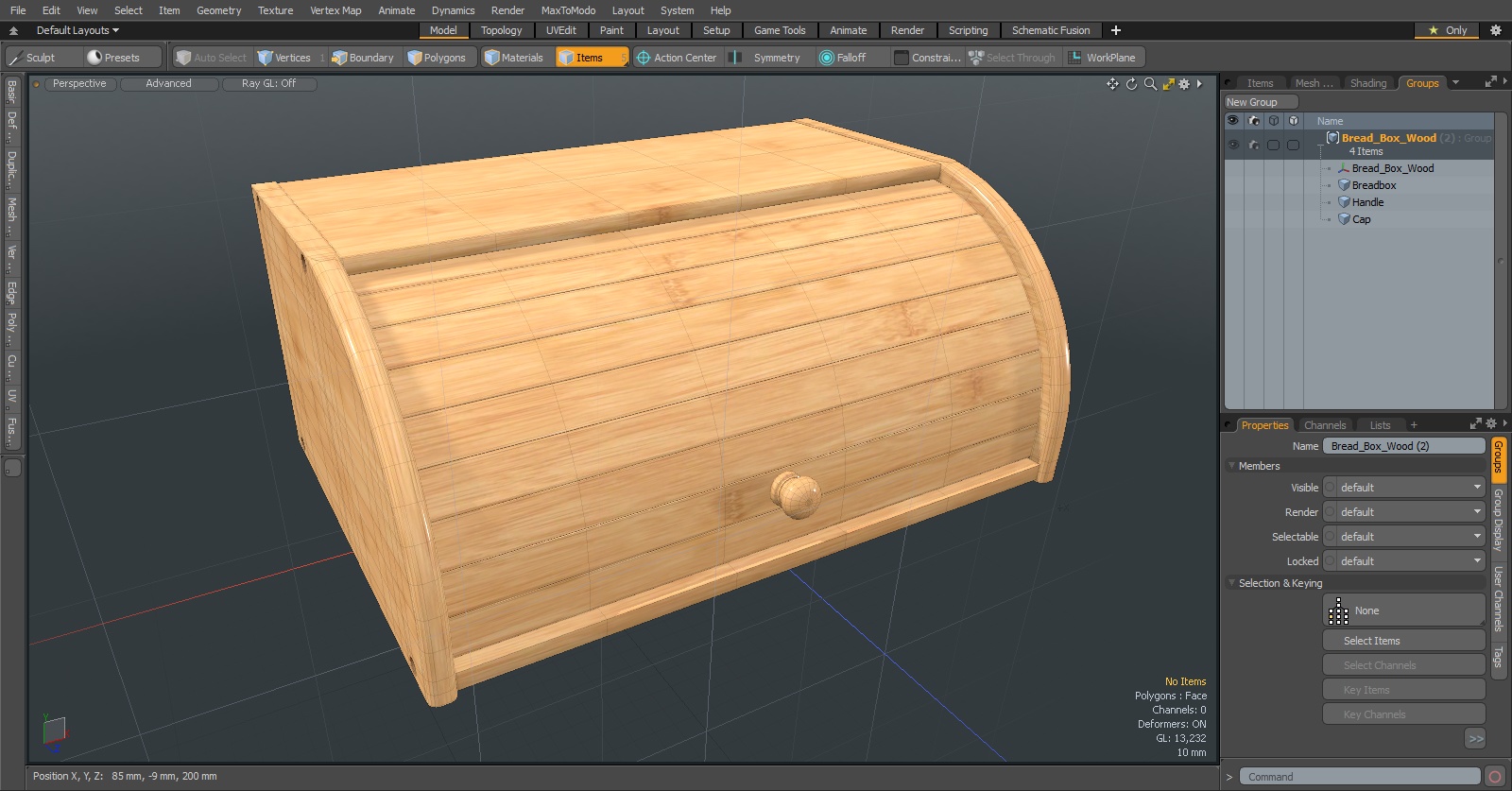Toggle the Locked channel circle
Image resolution: width=1512 pixels, height=791 pixels.
[x=1330, y=561]
